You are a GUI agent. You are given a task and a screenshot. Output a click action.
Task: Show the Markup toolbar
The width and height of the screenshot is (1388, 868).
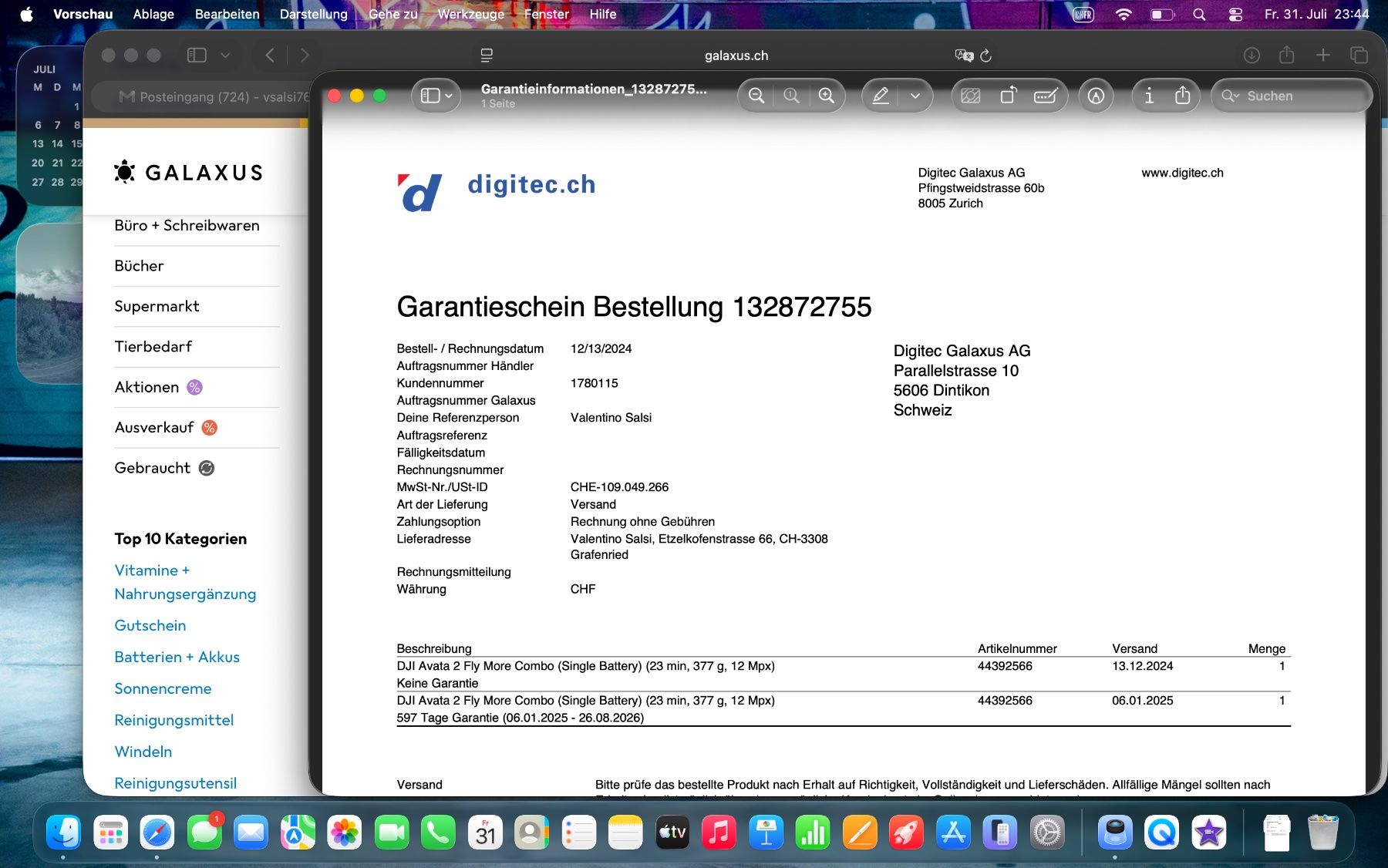[1096, 96]
